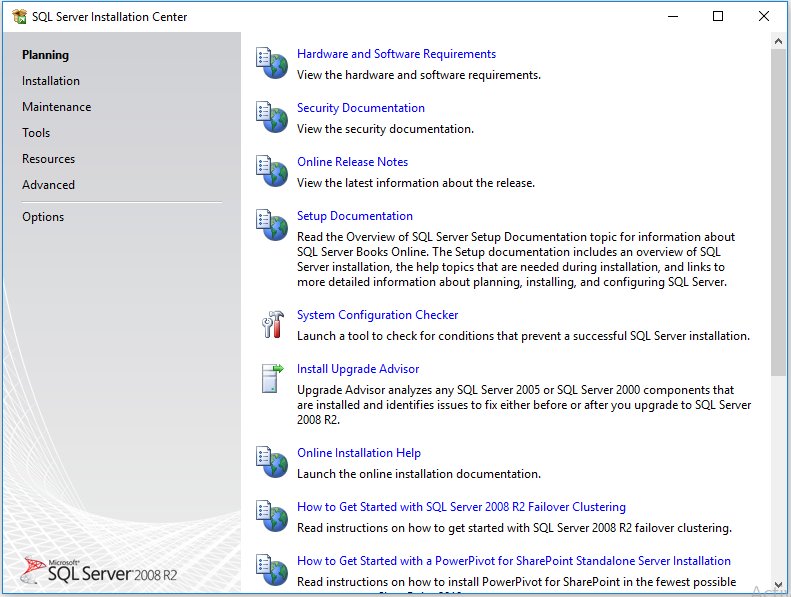The height and width of the screenshot is (597, 791).
Task: Click text 'View the hardware and software requirements.'
Action: click(x=419, y=75)
